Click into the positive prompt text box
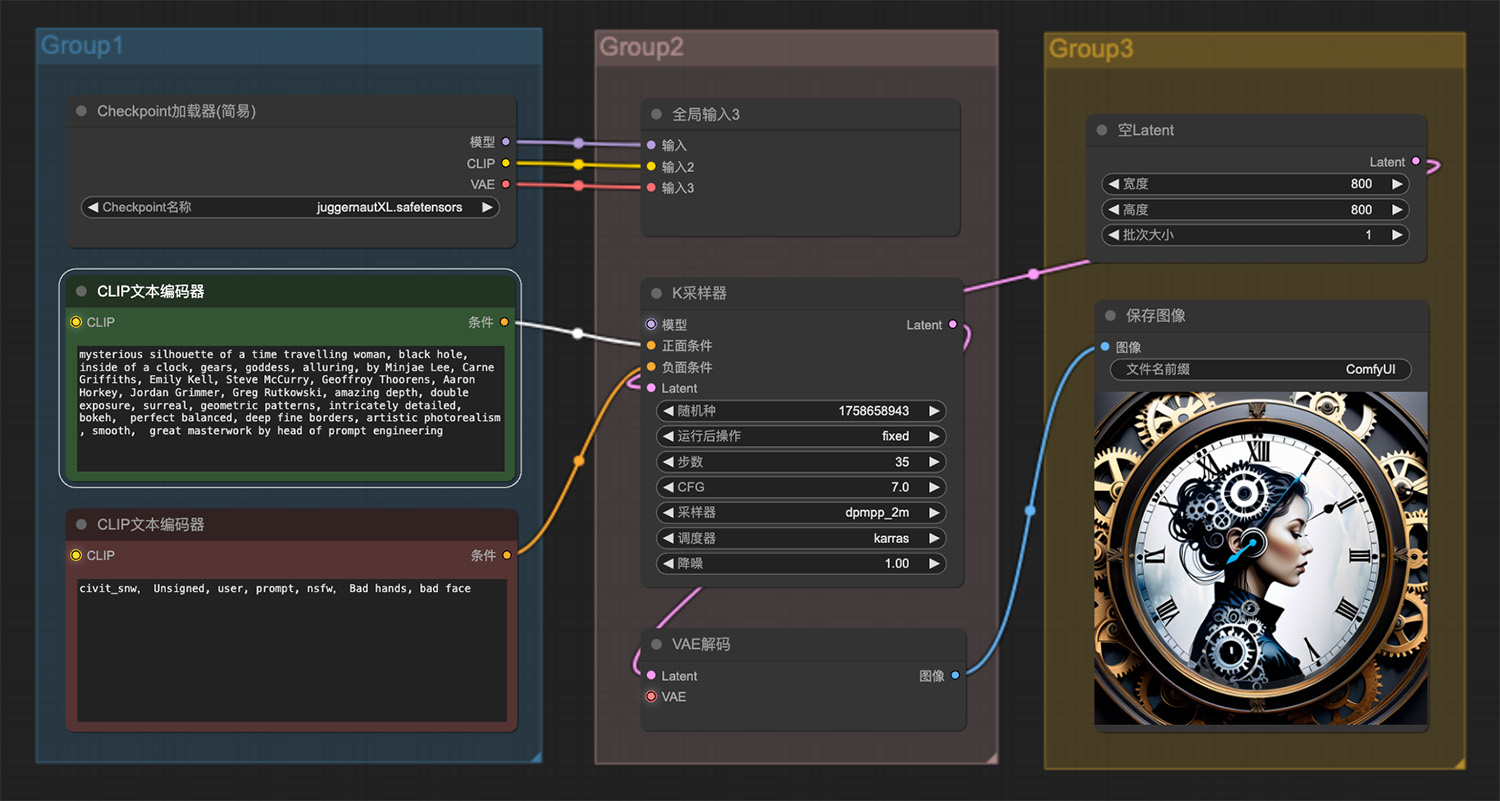Image resolution: width=1500 pixels, height=801 pixels. pyautogui.click(x=291, y=408)
